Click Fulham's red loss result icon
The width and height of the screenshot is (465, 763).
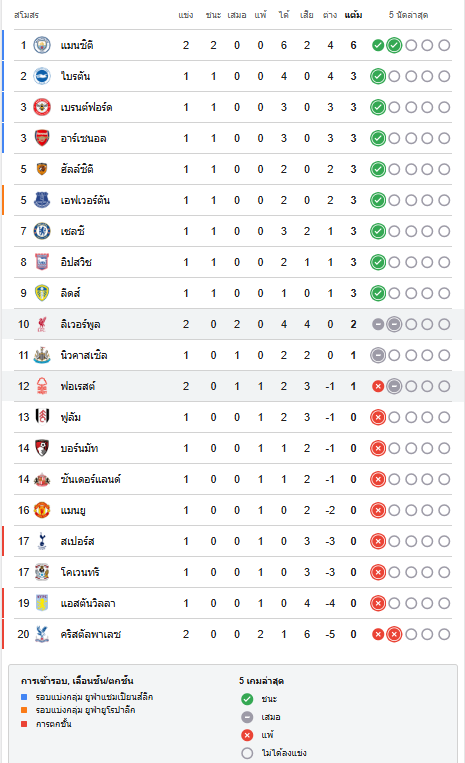pyautogui.click(x=378, y=417)
